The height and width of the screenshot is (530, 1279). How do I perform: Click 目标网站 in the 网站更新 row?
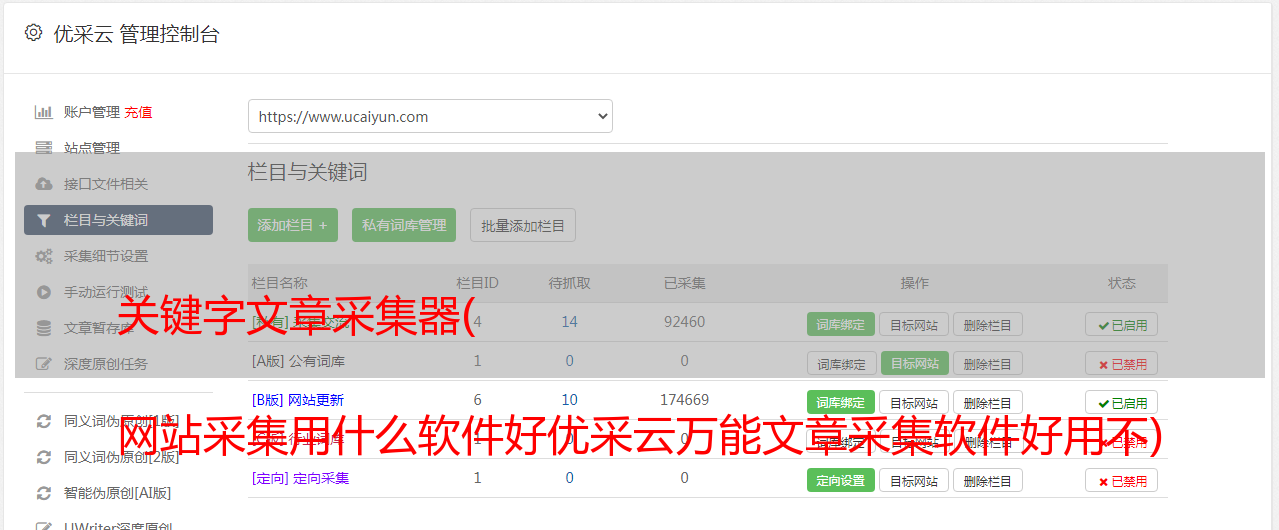(x=914, y=402)
